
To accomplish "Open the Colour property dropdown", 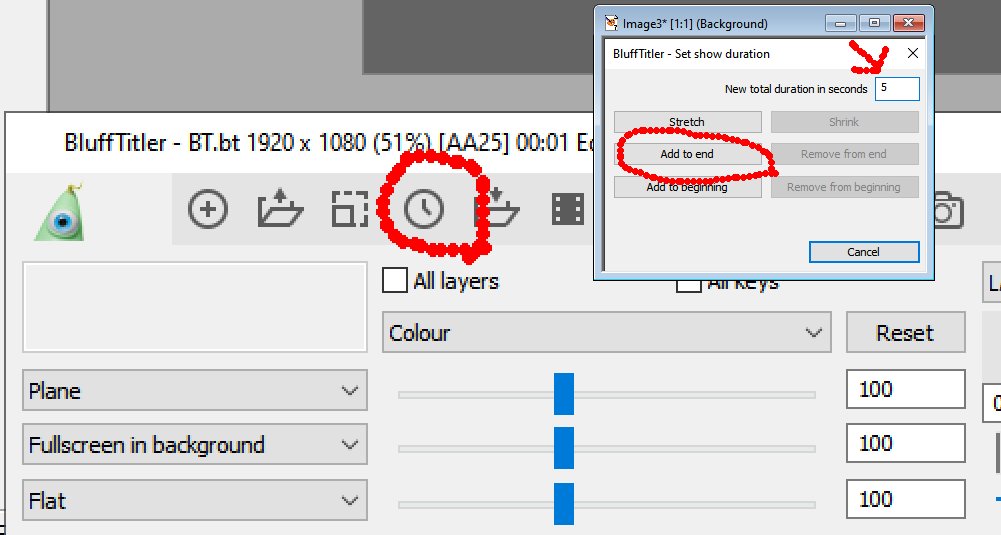I will pos(606,332).
